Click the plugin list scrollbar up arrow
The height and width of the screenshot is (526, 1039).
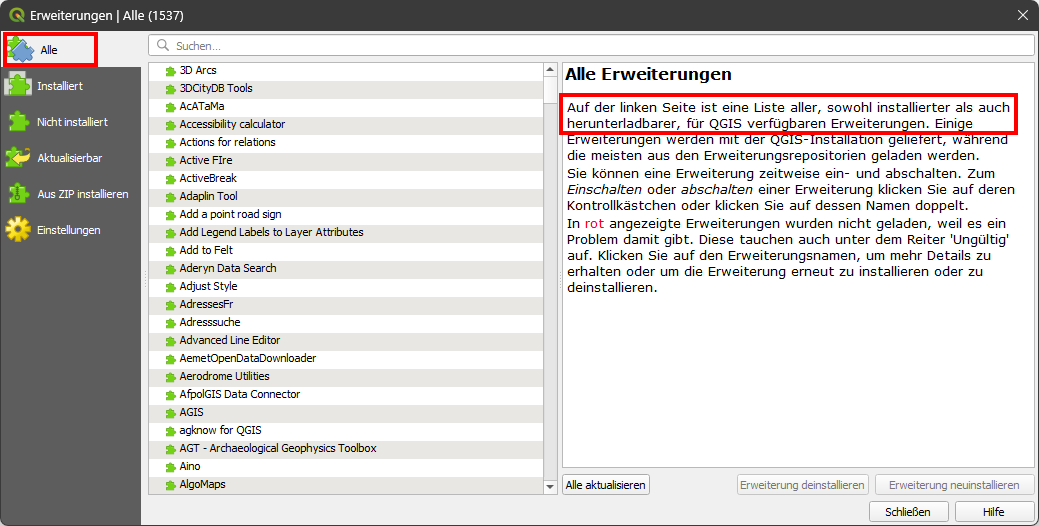pyautogui.click(x=550, y=70)
